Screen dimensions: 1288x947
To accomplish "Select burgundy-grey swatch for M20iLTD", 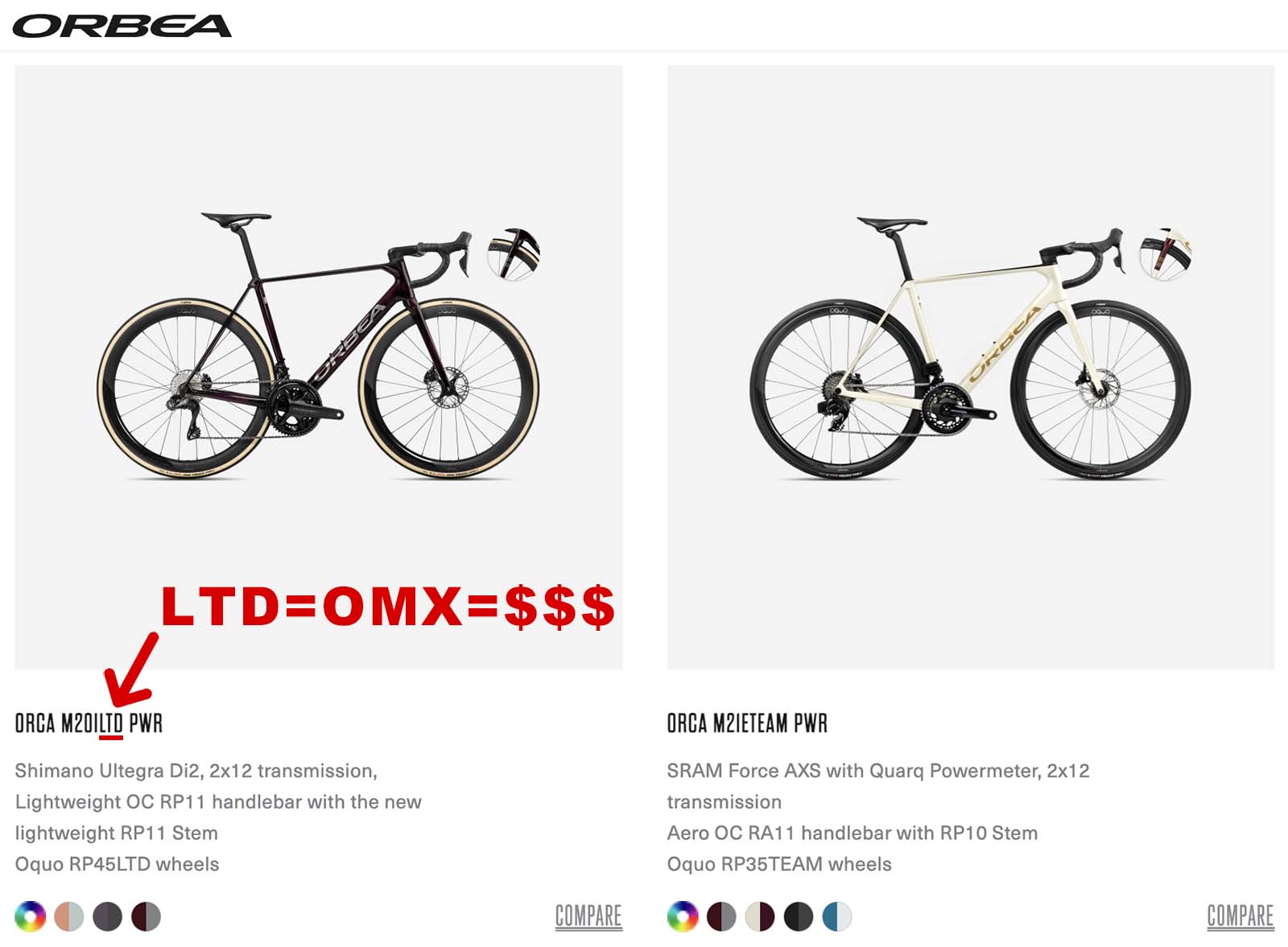I will (146, 916).
